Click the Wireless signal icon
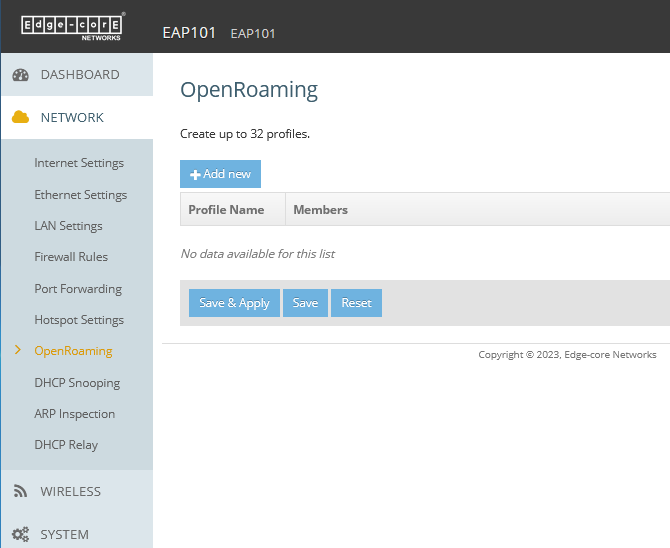Screen dimensions: 670x548 click(20, 491)
